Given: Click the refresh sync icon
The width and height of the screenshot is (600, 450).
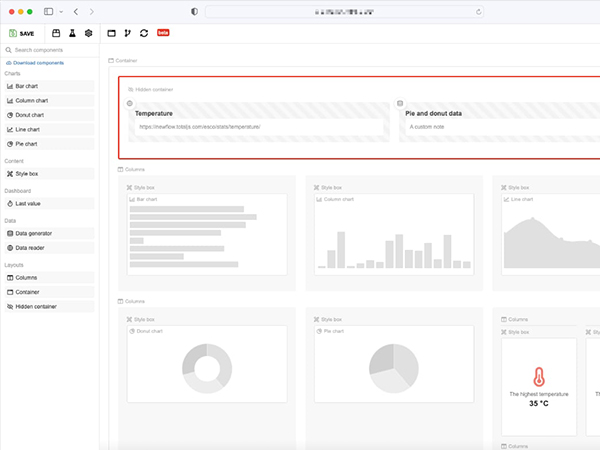Looking at the screenshot, I should click(144, 33).
